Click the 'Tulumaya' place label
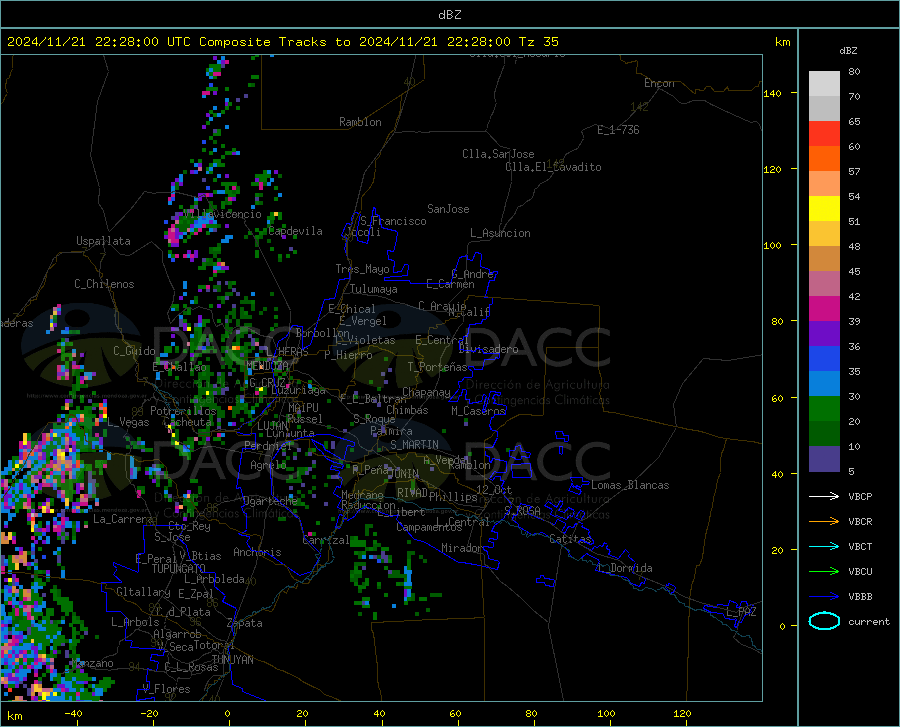This screenshot has width=900, height=727. coord(374,289)
